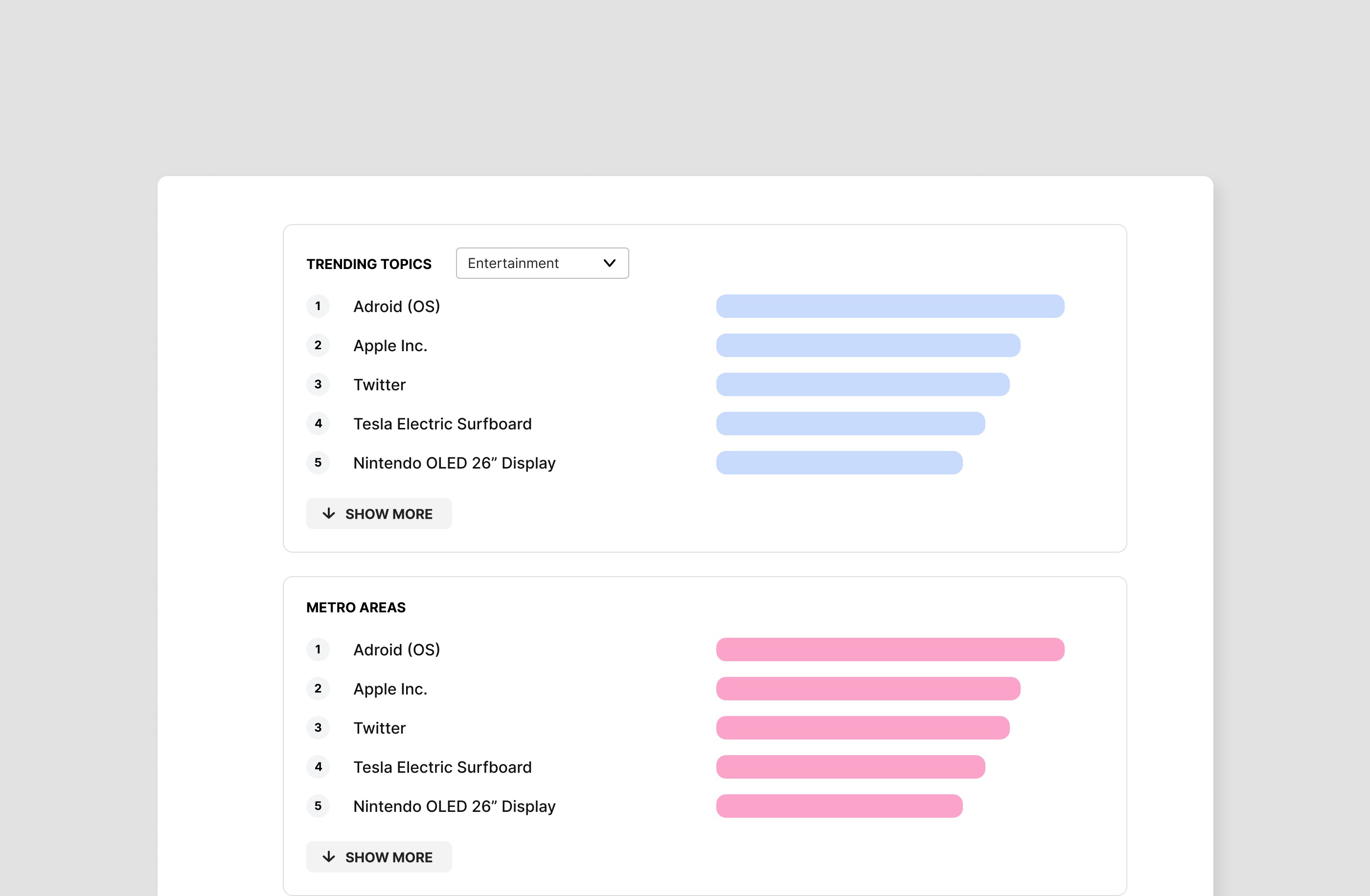1370x896 pixels.
Task: Select the rank 1 badge next to Adroid (OS)
Action: pyautogui.click(x=318, y=306)
